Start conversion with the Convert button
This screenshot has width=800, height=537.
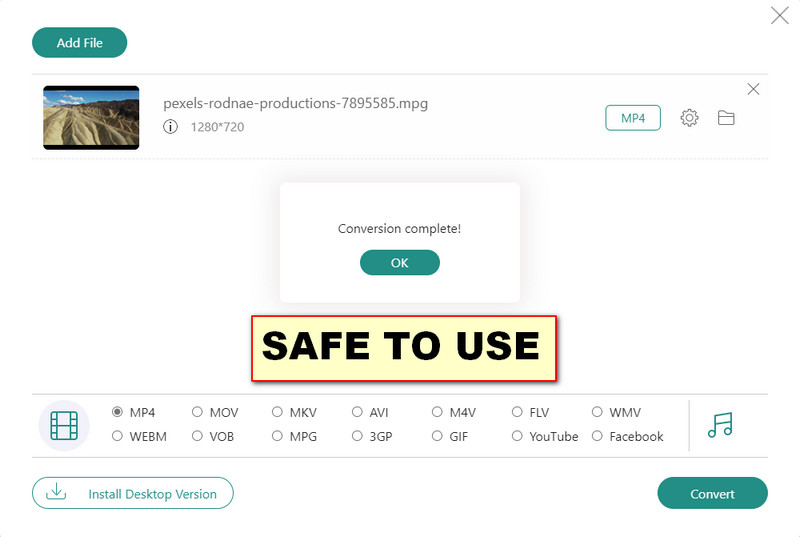point(712,493)
